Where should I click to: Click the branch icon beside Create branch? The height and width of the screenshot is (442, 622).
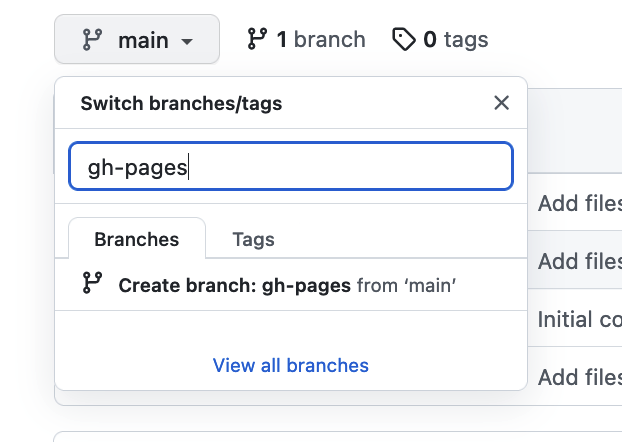pos(92,283)
